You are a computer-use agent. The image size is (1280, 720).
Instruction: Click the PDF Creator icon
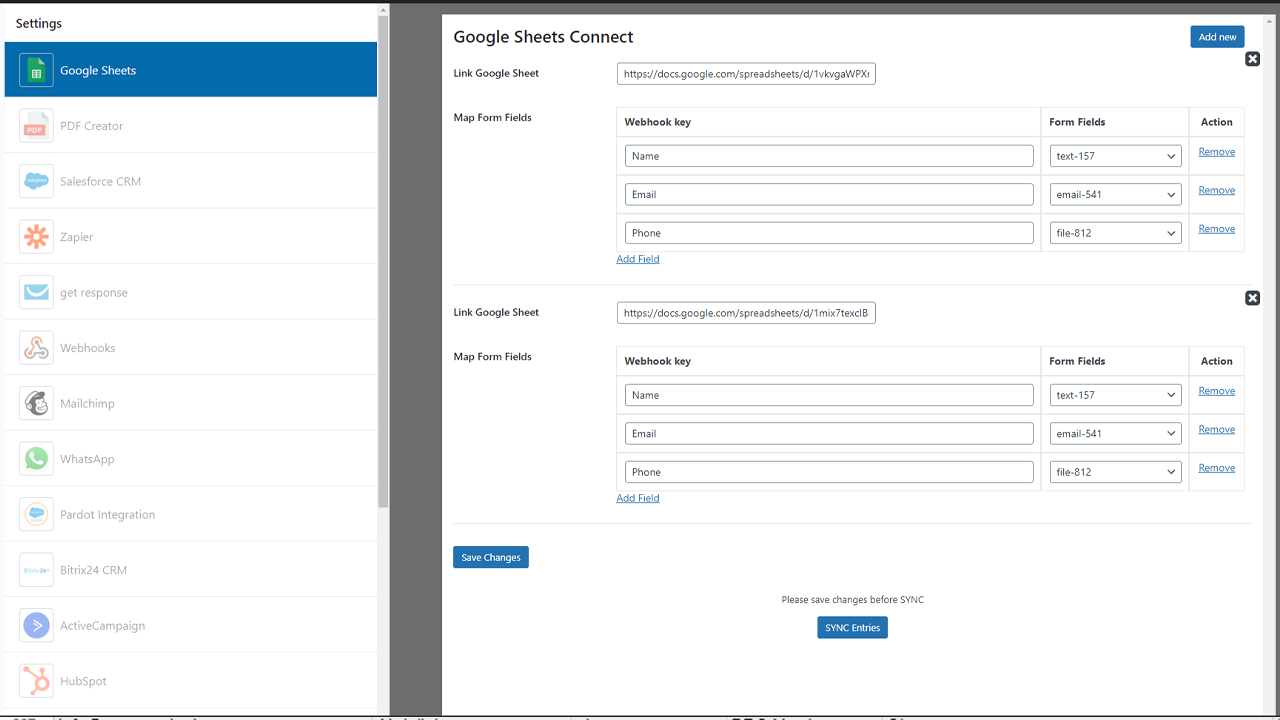point(36,126)
